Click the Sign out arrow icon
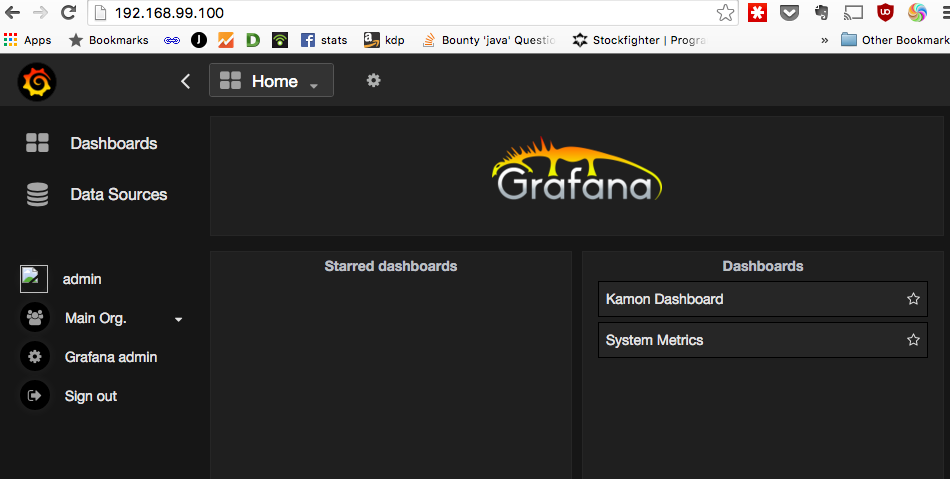The image size is (950, 479). [x=35, y=395]
